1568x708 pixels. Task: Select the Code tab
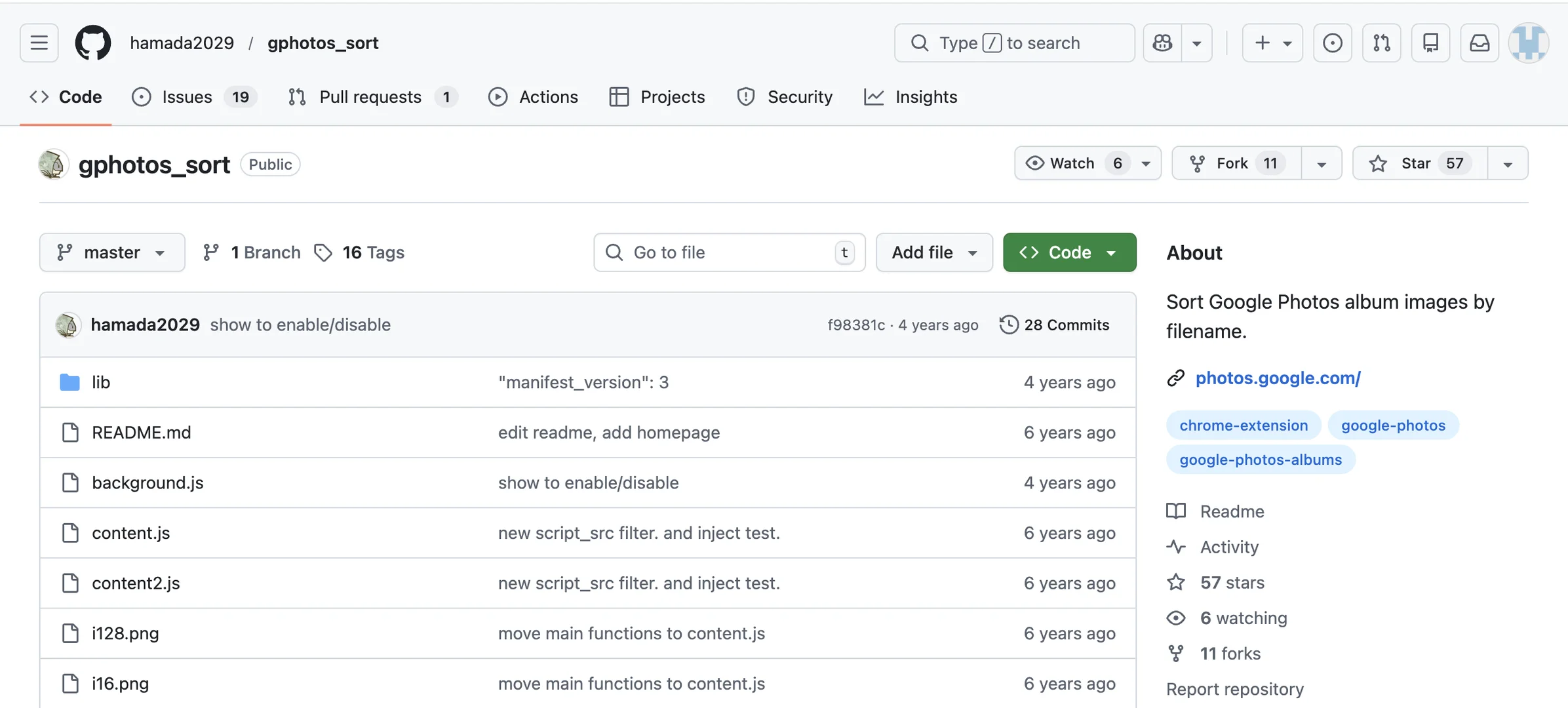[66, 97]
